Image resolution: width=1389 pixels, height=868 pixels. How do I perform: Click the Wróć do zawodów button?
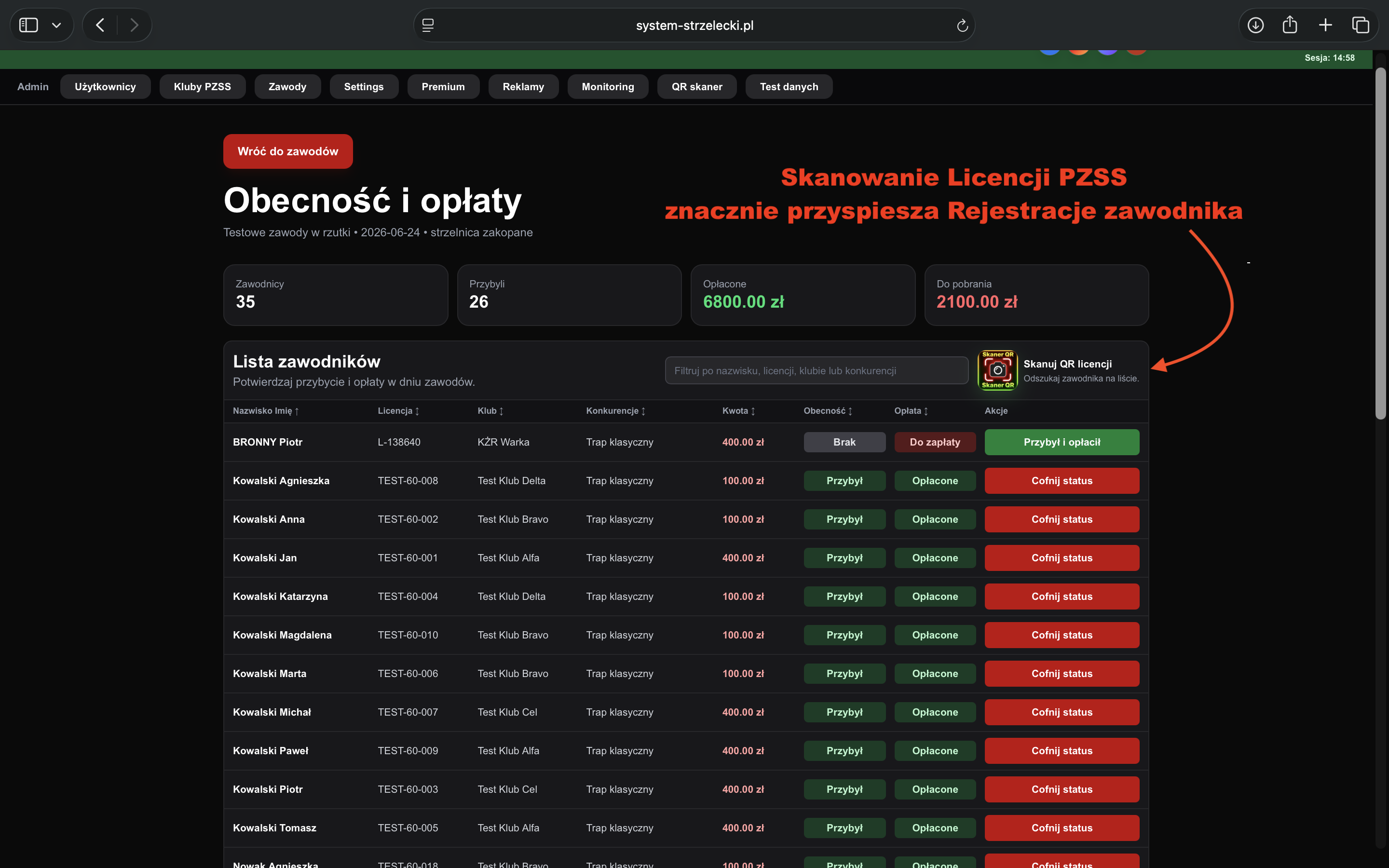tap(287, 151)
